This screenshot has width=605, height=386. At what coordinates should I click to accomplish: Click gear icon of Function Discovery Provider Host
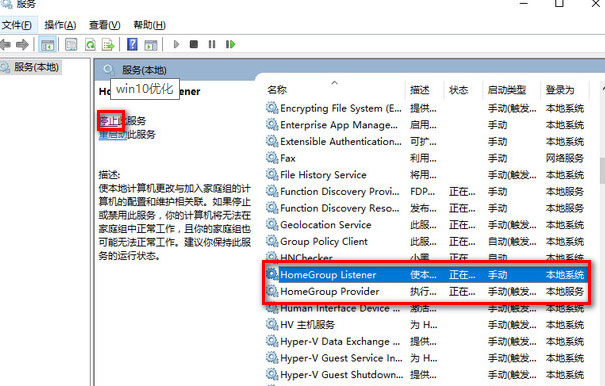pos(272,191)
